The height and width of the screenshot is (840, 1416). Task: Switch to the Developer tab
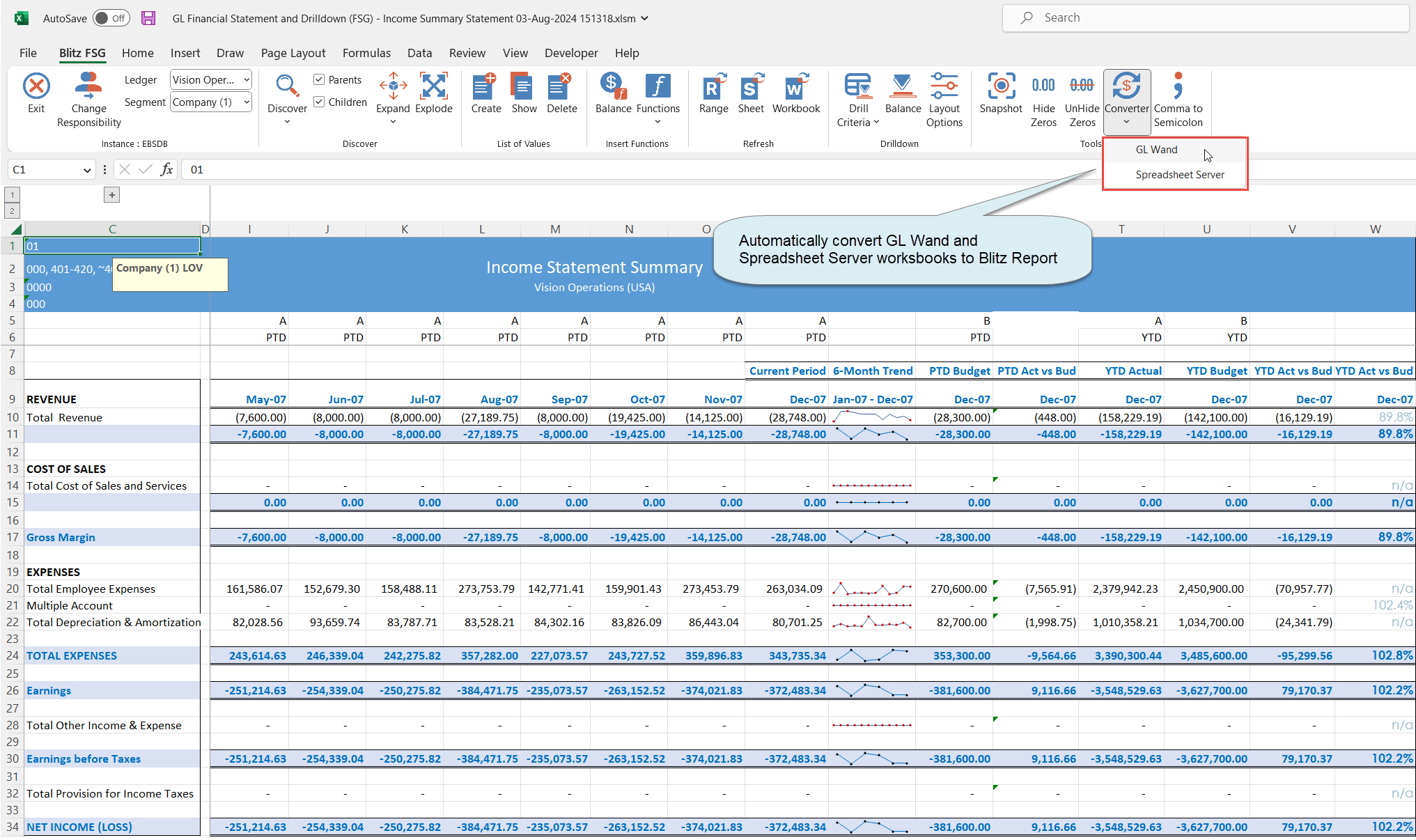click(x=571, y=53)
